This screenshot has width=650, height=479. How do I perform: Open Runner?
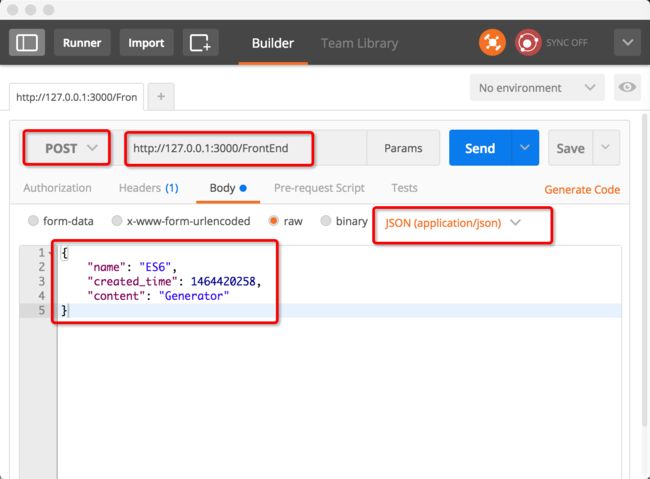[82, 42]
